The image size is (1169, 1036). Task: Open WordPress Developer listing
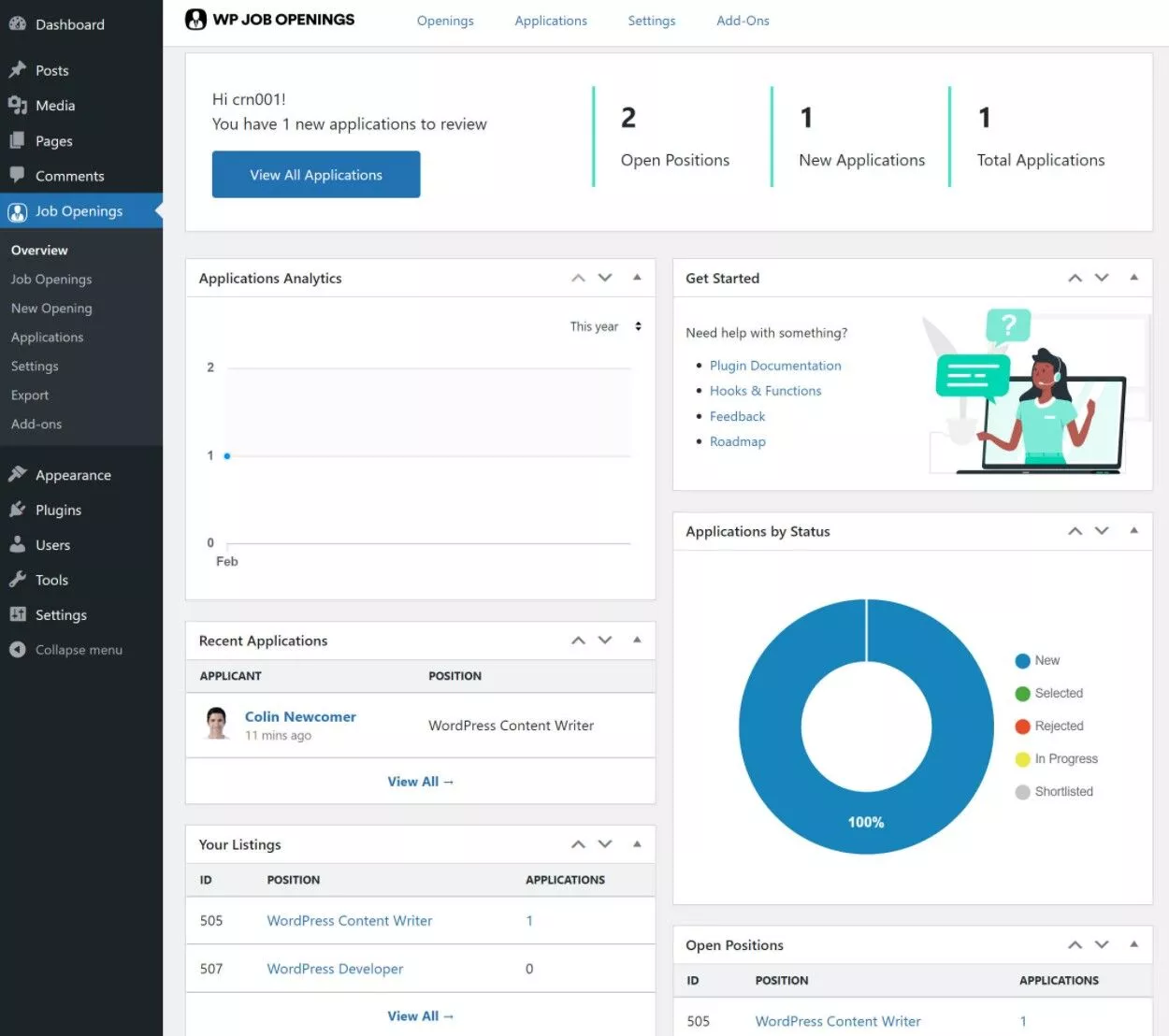(x=335, y=969)
